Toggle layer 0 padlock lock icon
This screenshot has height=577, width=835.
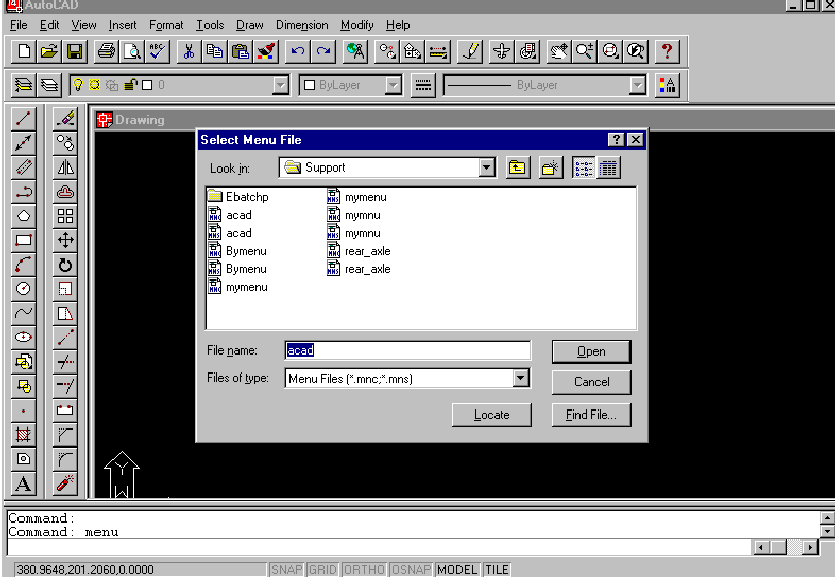(130, 85)
